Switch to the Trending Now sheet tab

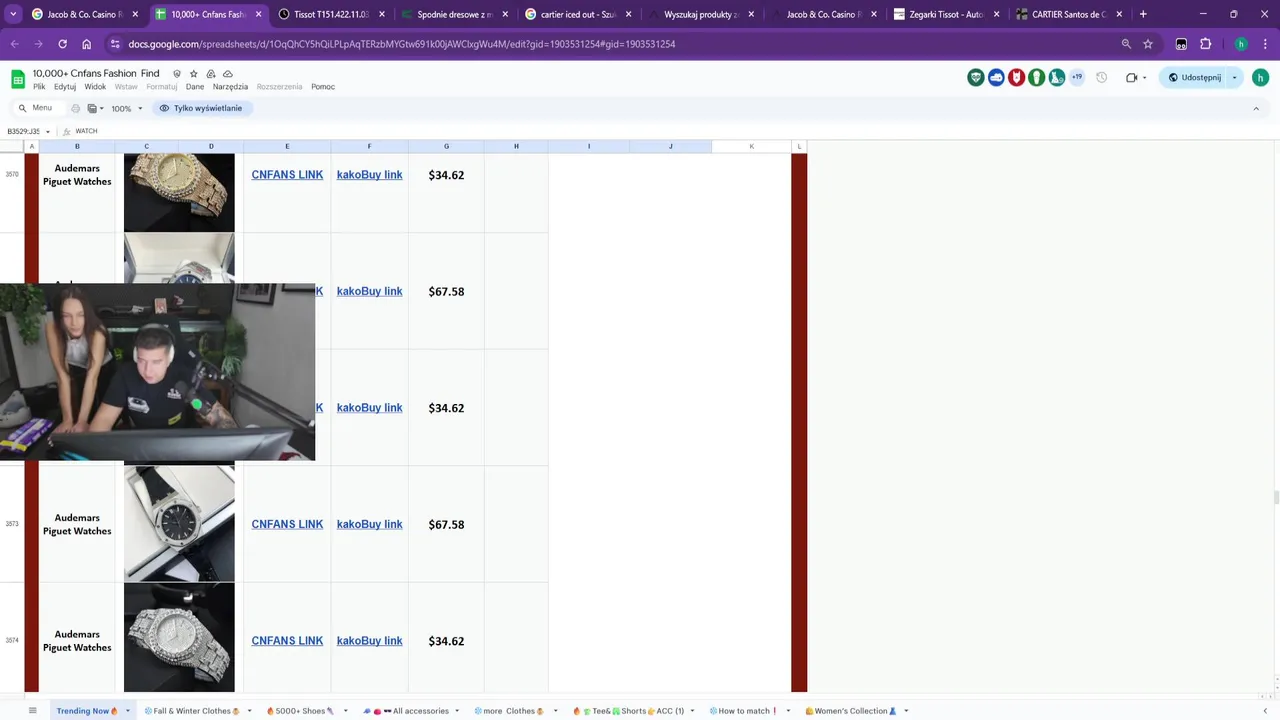87,711
